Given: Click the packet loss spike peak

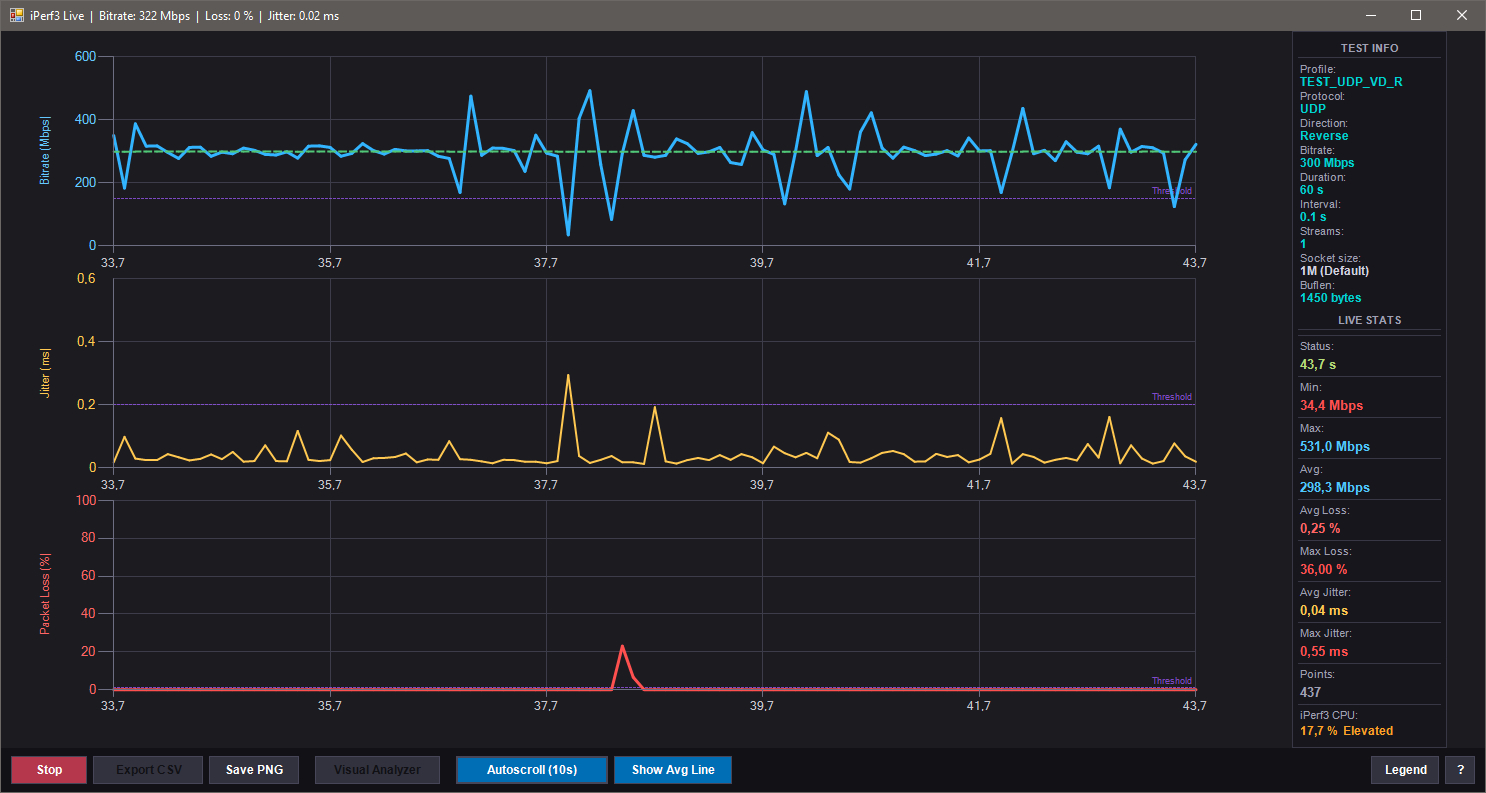Looking at the screenshot, I should (x=622, y=647).
